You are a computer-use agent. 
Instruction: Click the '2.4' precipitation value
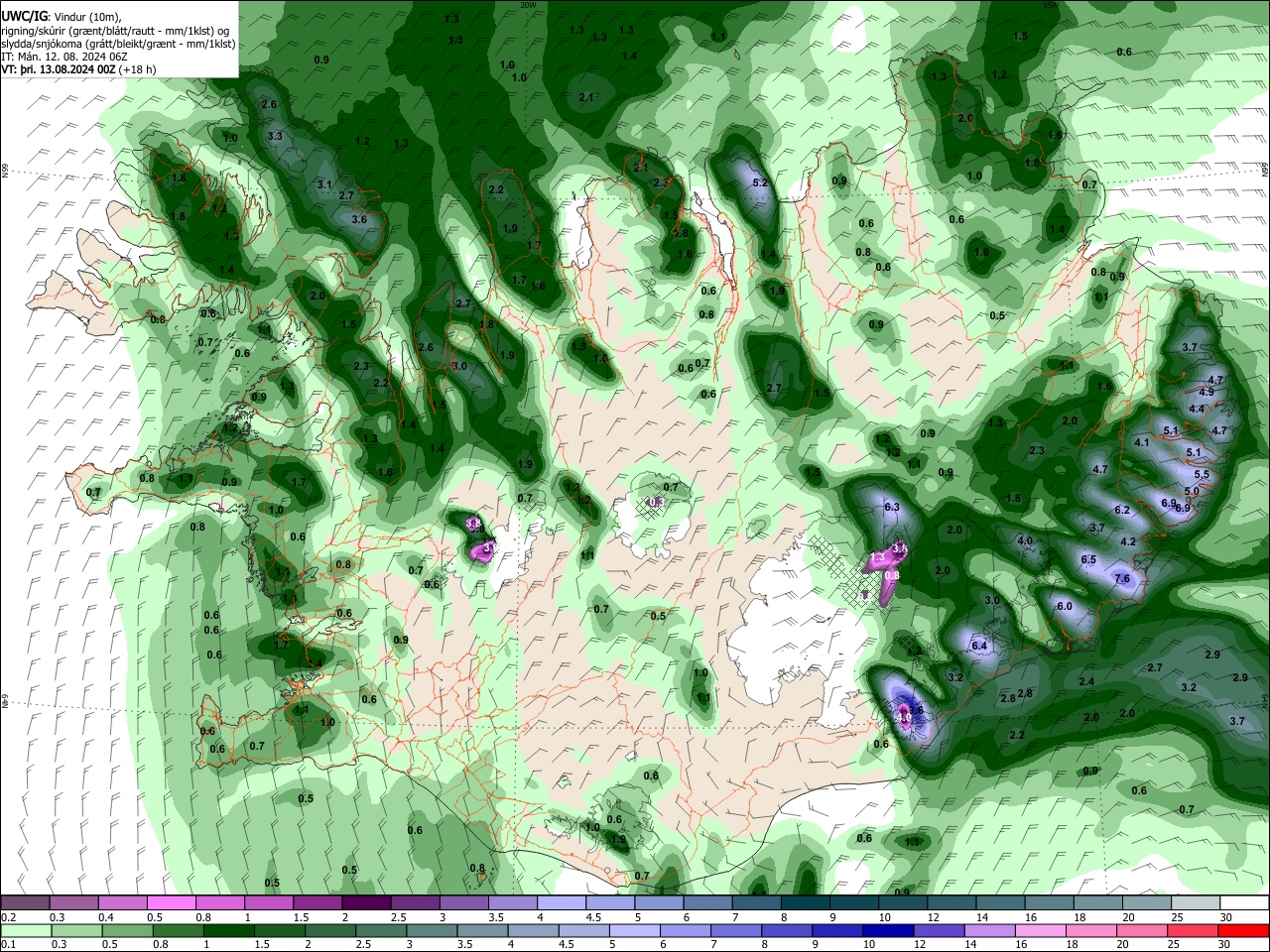pos(1086,682)
